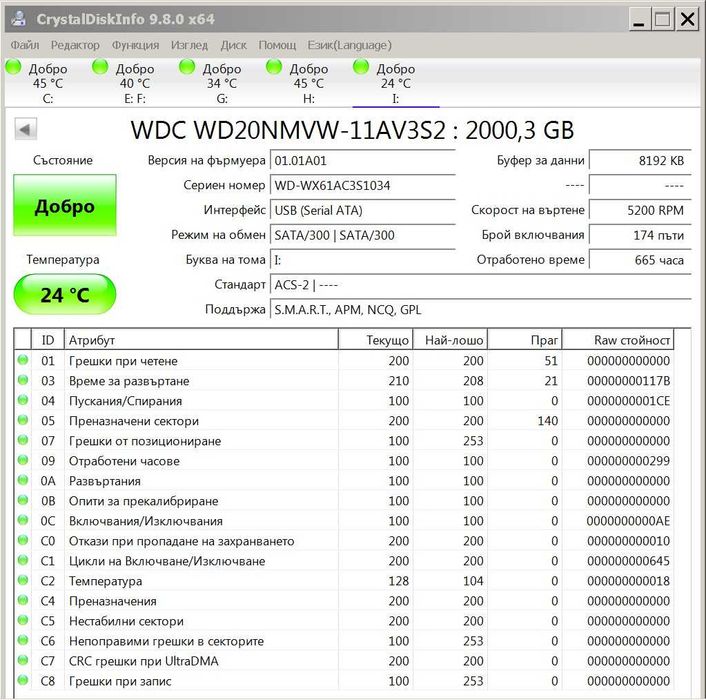Image resolution: width=706 pixels, height=700 pixels.
Task: Click power on count 174 пъти
Action: pos(640,235)
